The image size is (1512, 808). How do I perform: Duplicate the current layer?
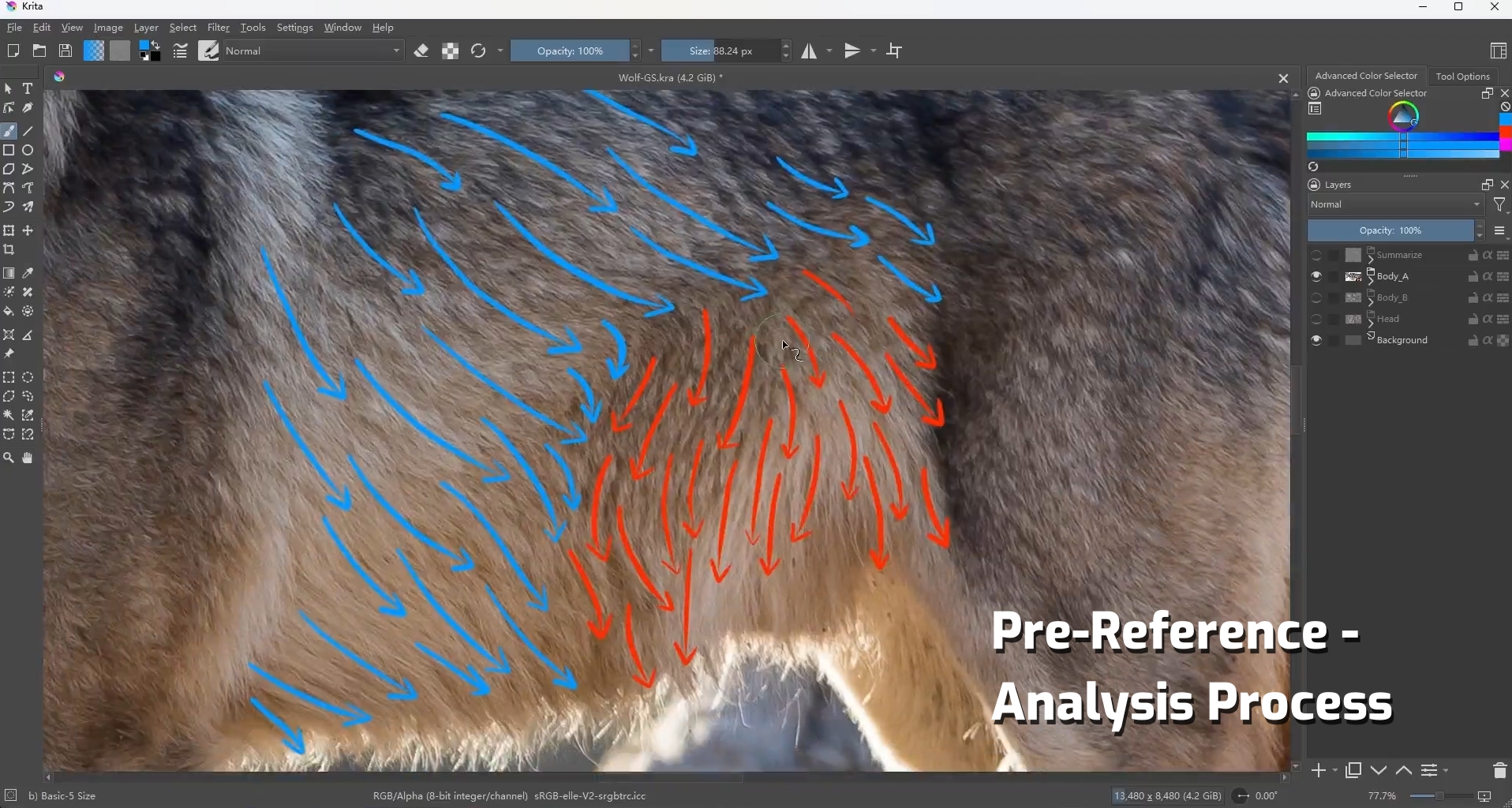(x=1354, y=771)
